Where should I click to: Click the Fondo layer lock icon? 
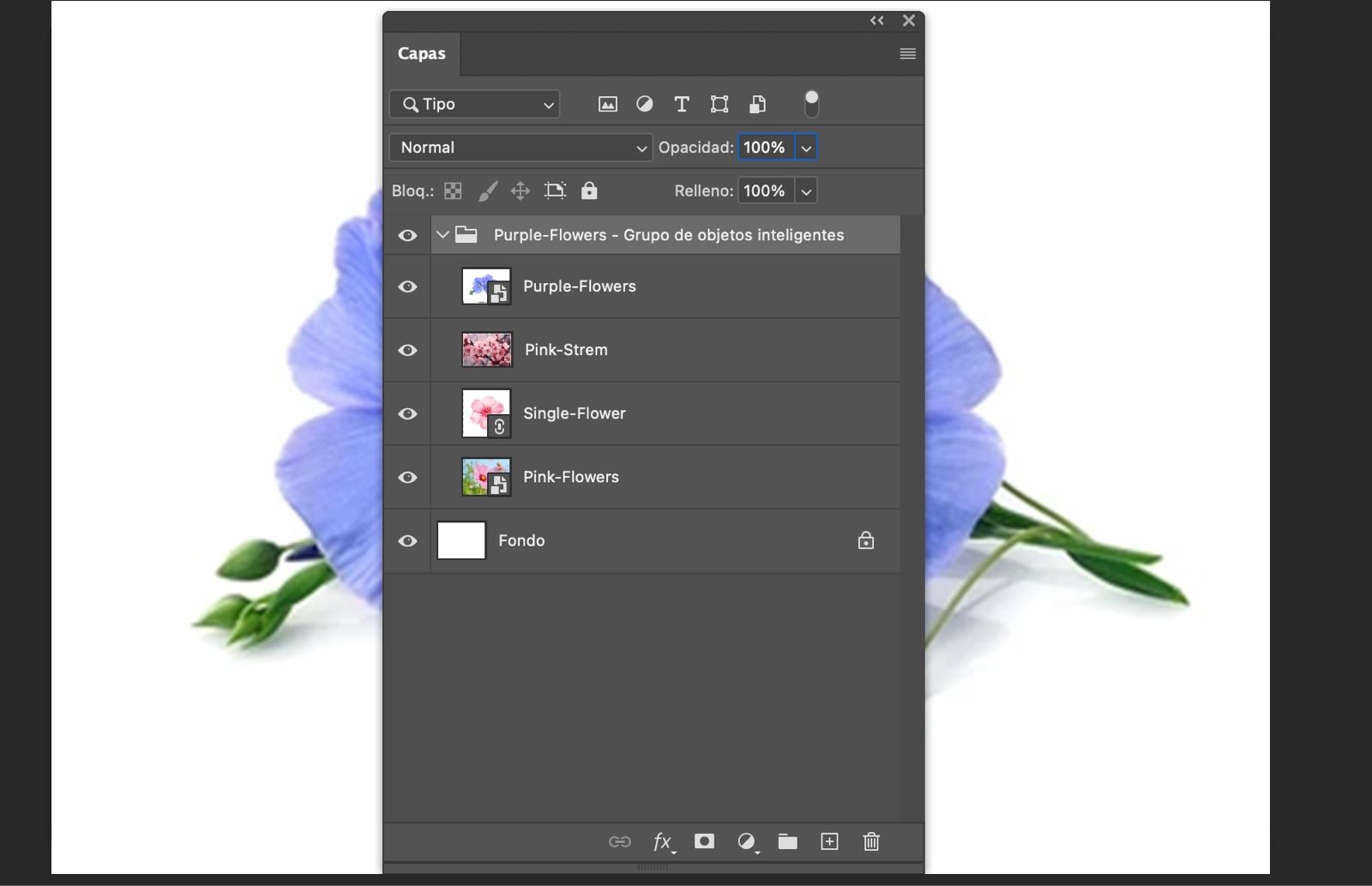[x=866, y=540]
